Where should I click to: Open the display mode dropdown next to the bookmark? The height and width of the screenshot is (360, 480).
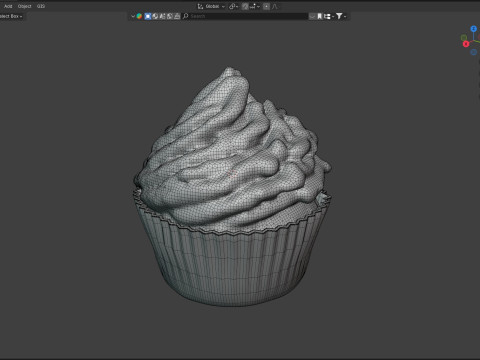(x=329, y=16)
